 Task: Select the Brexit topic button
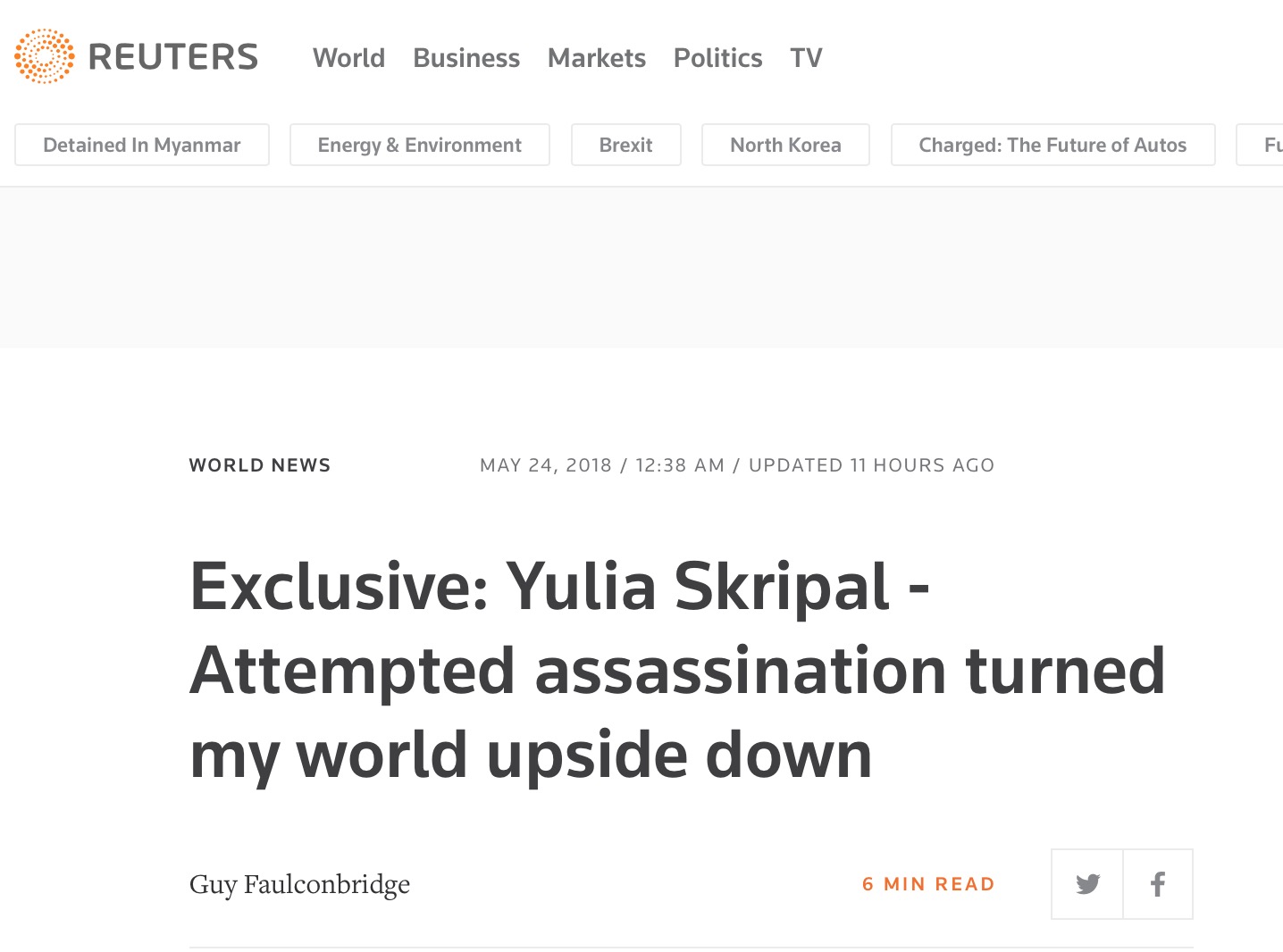[x=626, y=145]
